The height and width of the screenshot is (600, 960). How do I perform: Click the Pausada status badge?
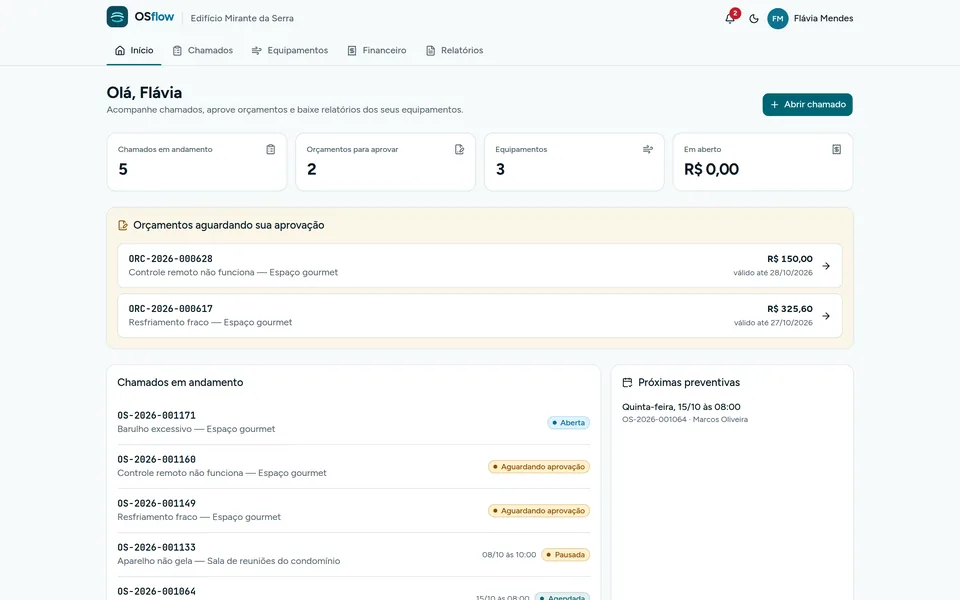(x=566, y=555)
